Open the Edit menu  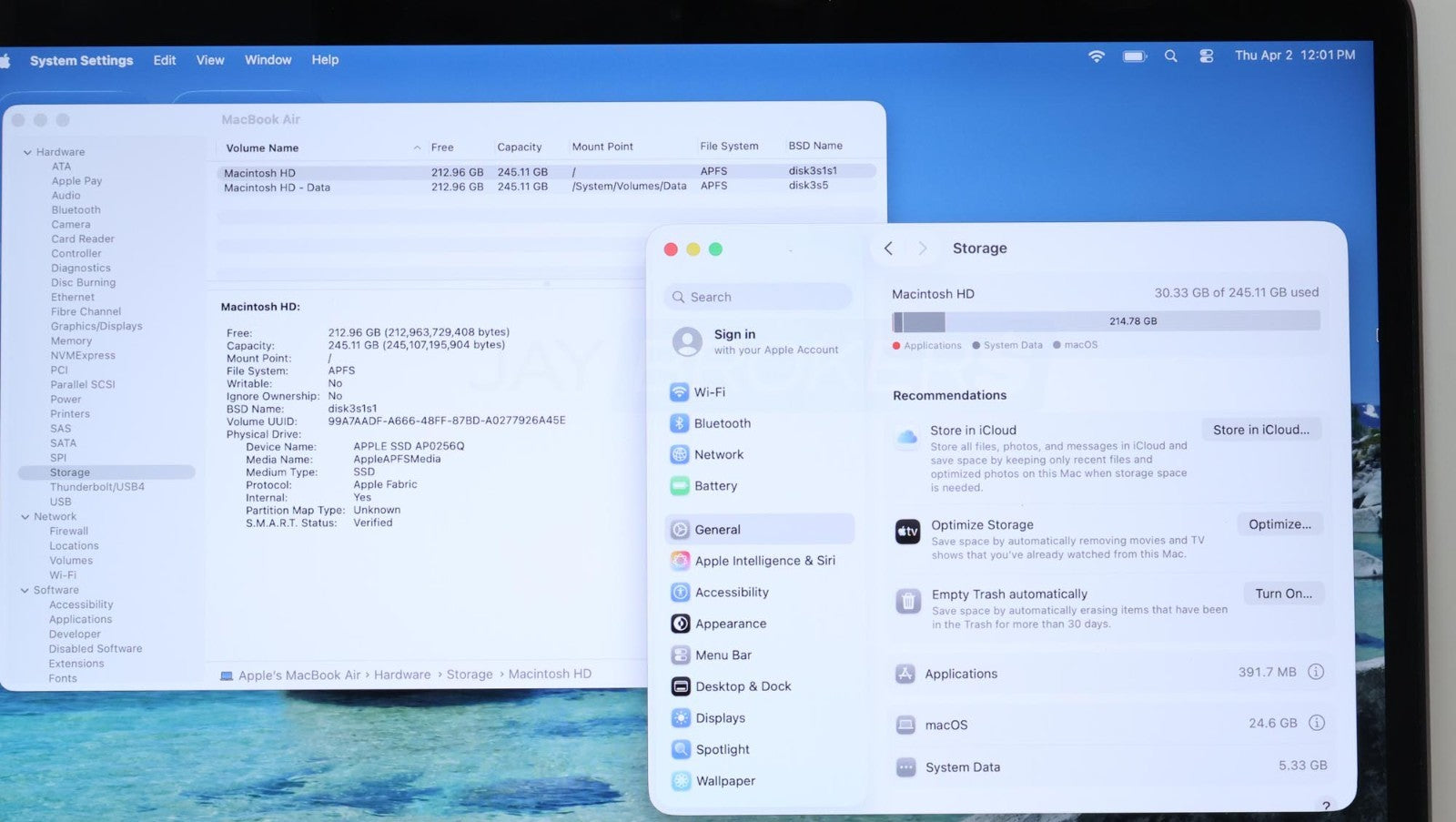coord(165,60)
